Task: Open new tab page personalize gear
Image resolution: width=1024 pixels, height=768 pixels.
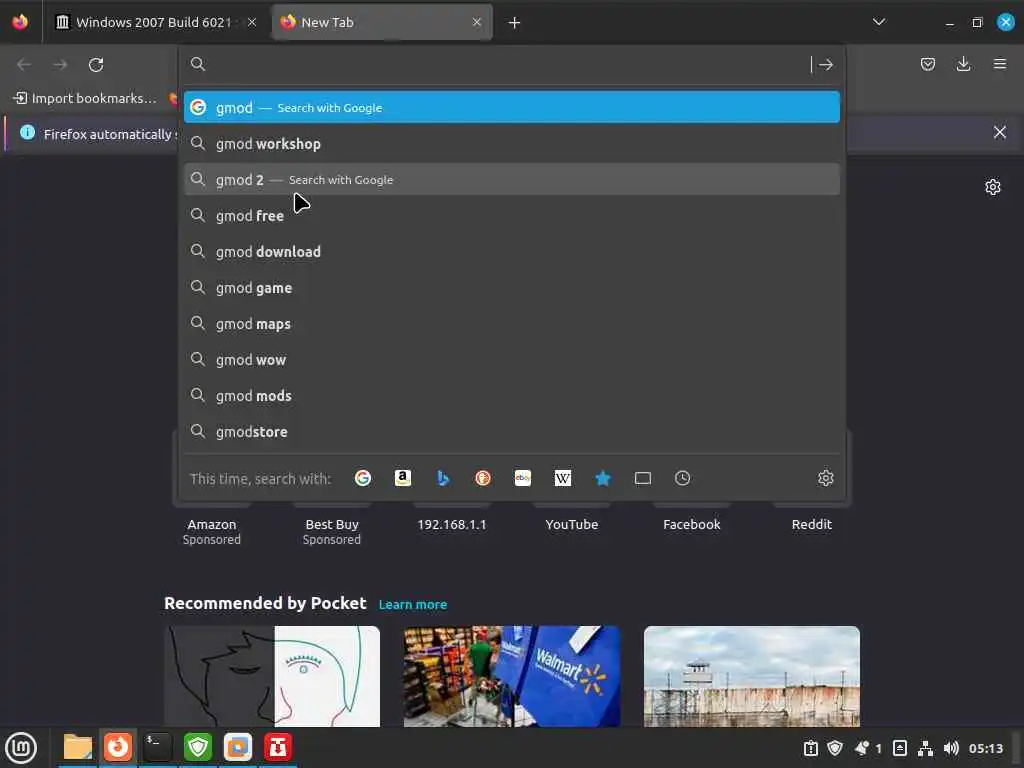Action: [x=993, y=187]
